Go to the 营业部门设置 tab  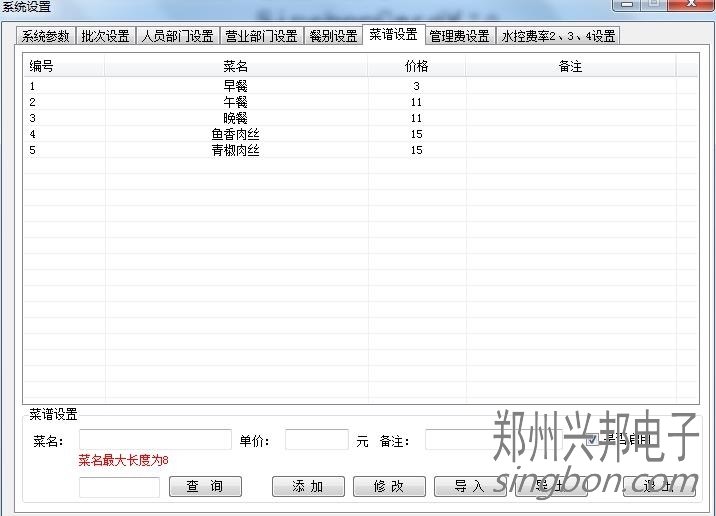click(x=261, y=36)
